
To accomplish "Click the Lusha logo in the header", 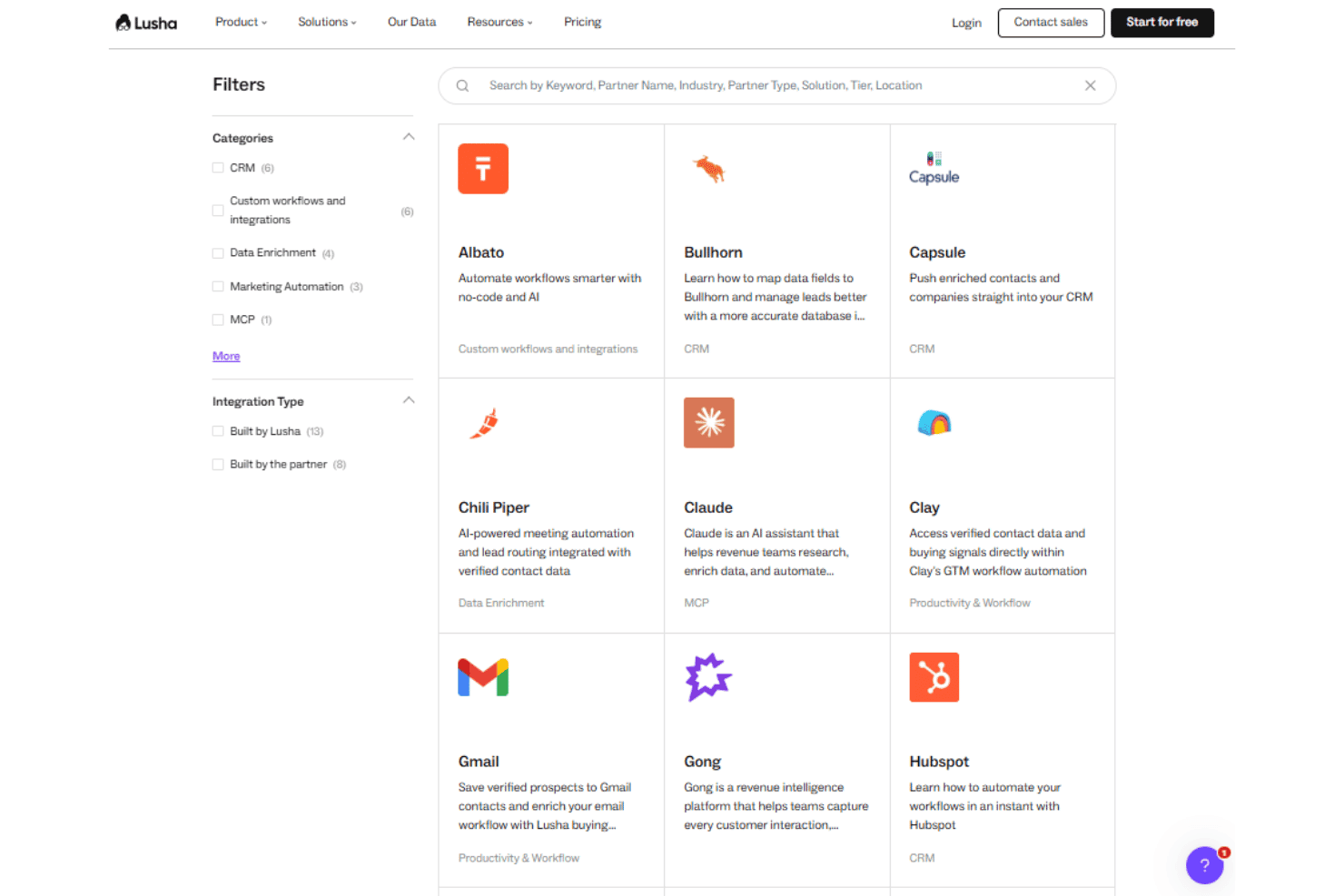I will click(x=146, y=23).
